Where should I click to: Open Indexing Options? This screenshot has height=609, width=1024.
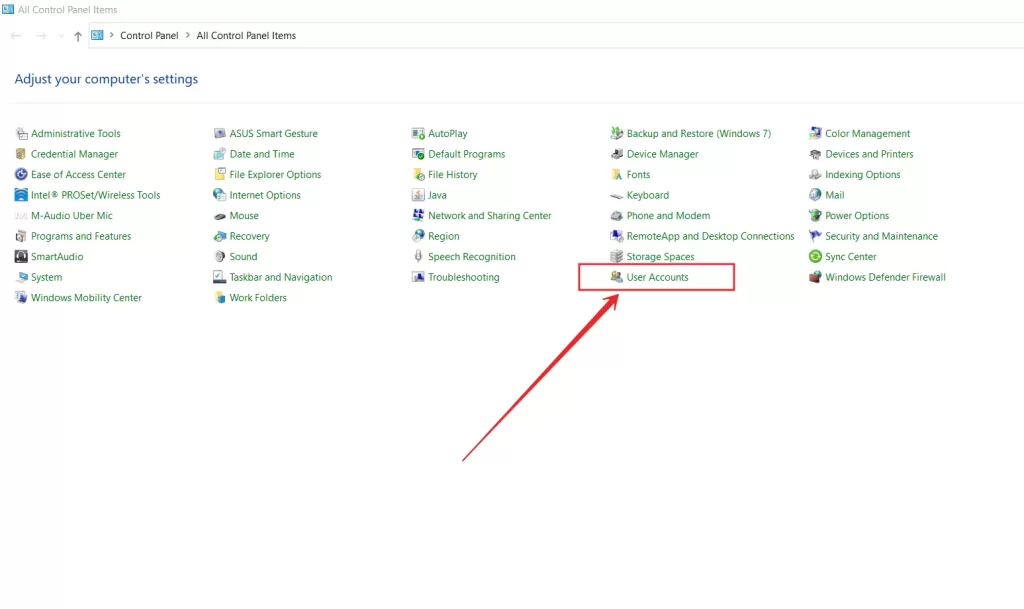pos(863,174)
